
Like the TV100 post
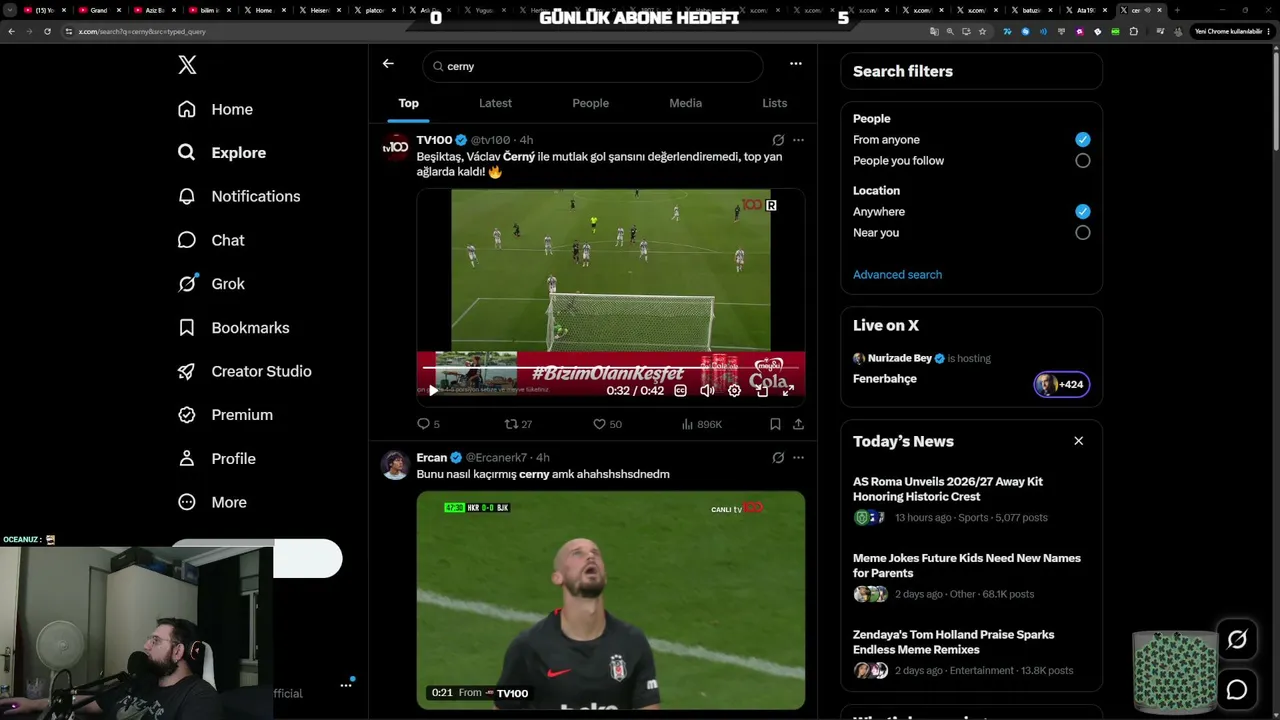607,424
